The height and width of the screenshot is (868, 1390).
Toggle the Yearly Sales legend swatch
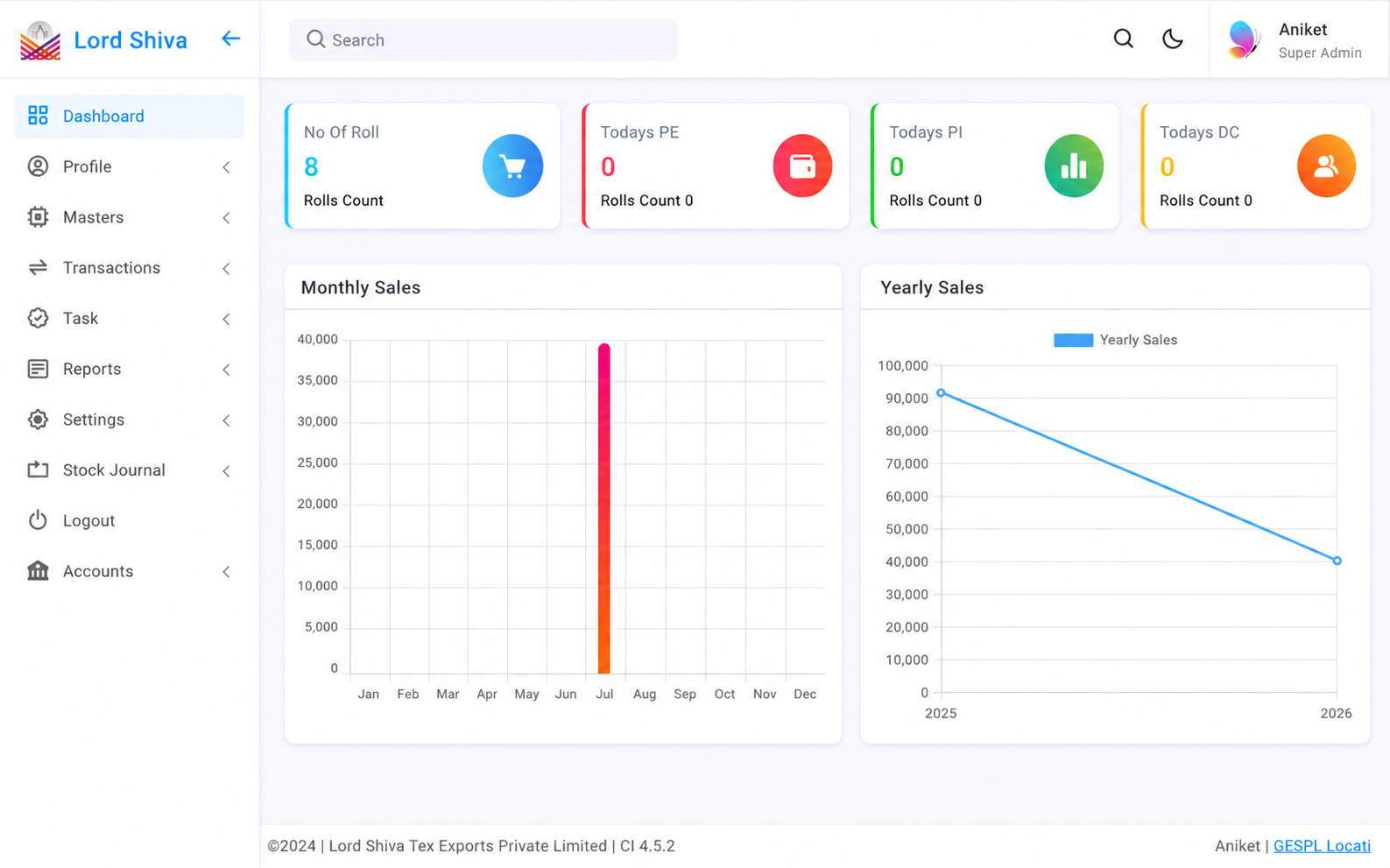pyautogui.click(x=1073, y=340)
